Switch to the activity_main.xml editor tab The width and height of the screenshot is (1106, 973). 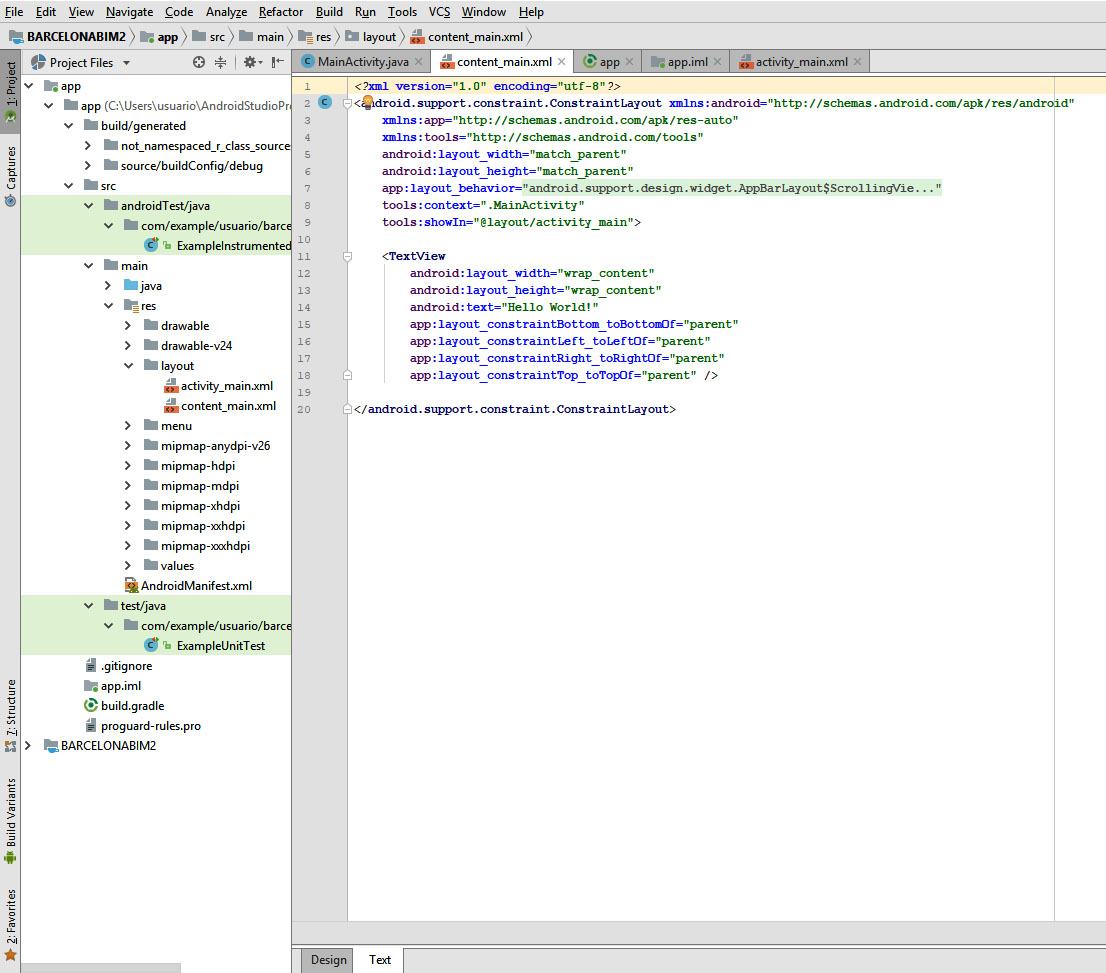point(801,62)
